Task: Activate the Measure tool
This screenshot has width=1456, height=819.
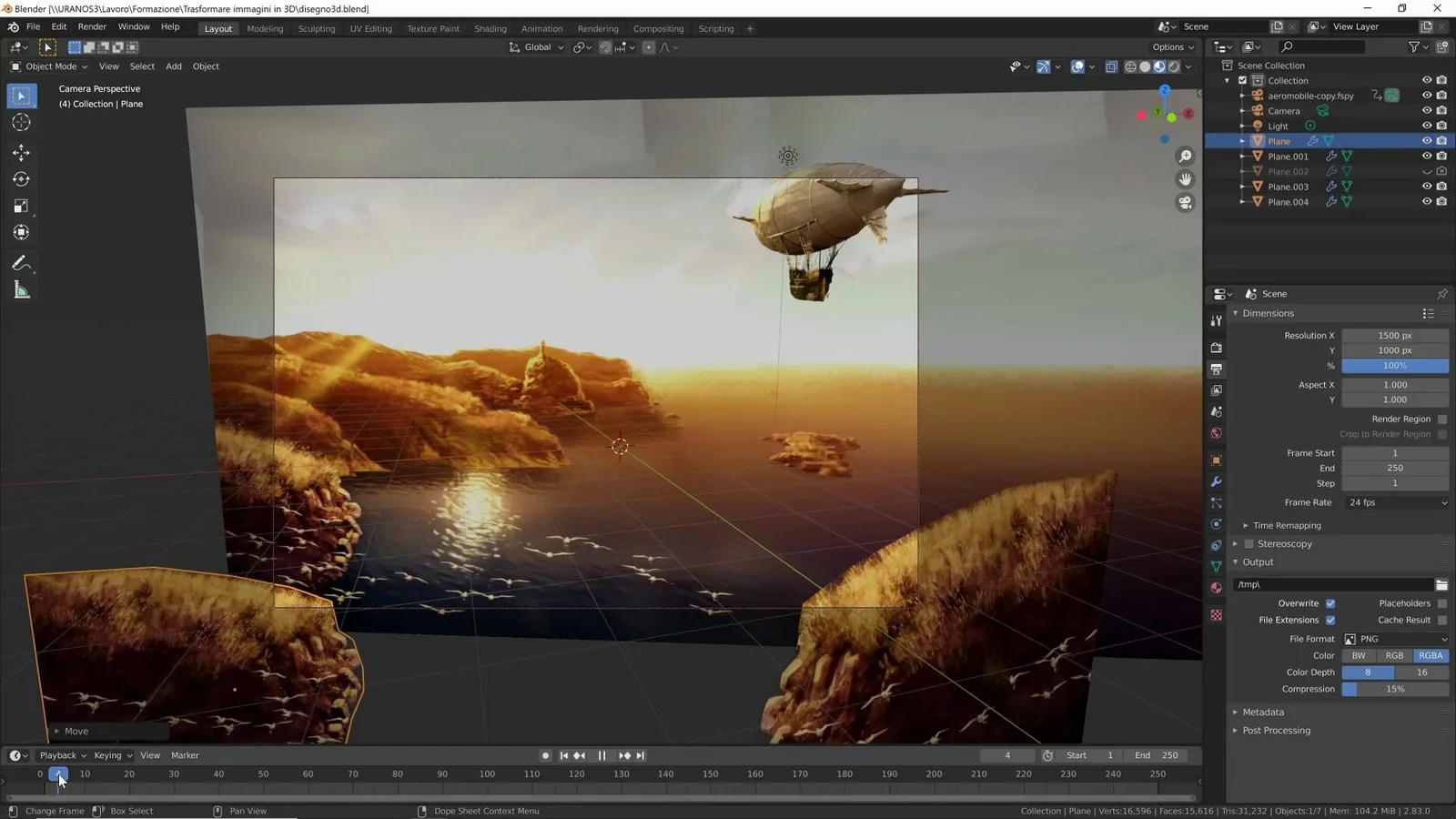Action: click(x=20, y=289)
